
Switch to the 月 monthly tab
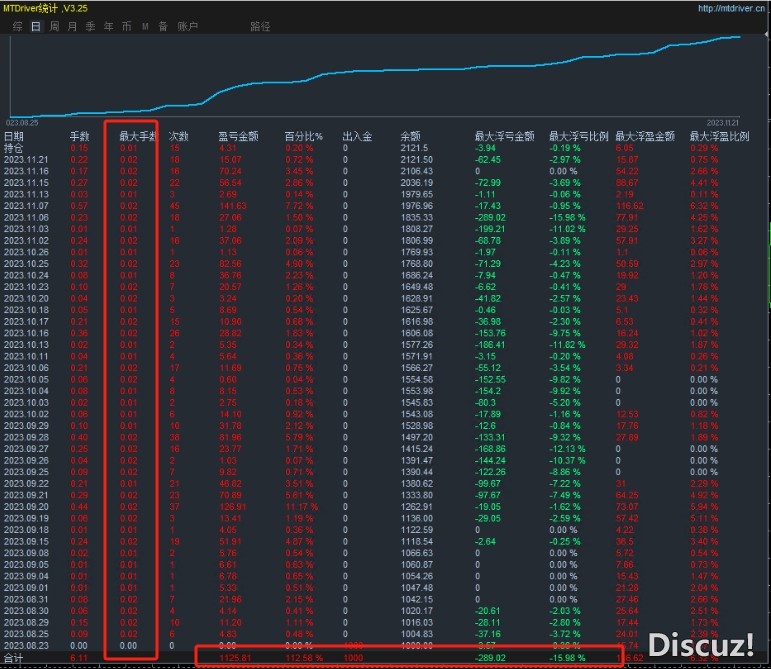(72, 26)
